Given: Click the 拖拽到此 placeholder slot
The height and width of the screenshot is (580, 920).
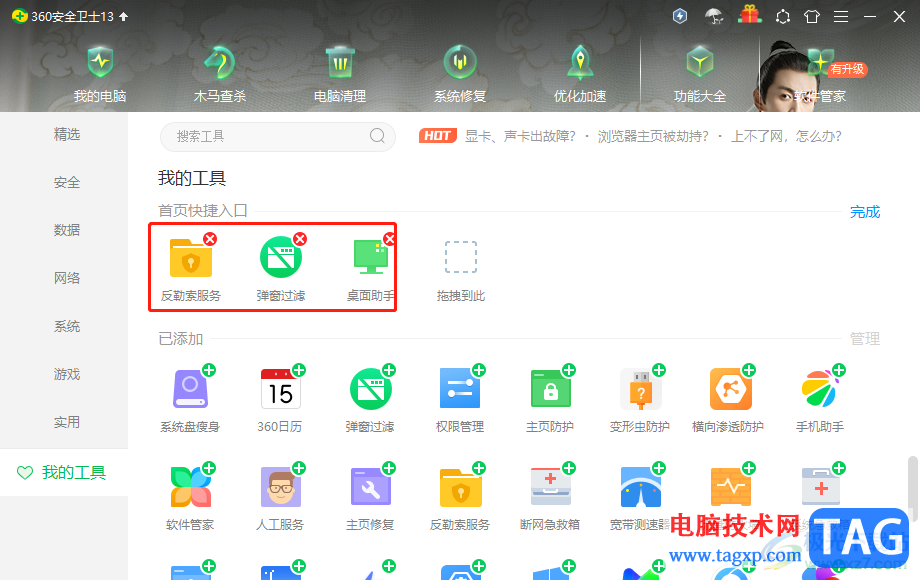Looking at the screenshot, I should tap(461, 257).
